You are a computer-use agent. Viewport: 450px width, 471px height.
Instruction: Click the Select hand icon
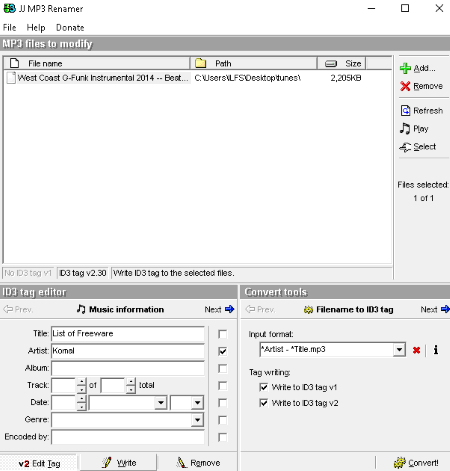tap(405, 147)
